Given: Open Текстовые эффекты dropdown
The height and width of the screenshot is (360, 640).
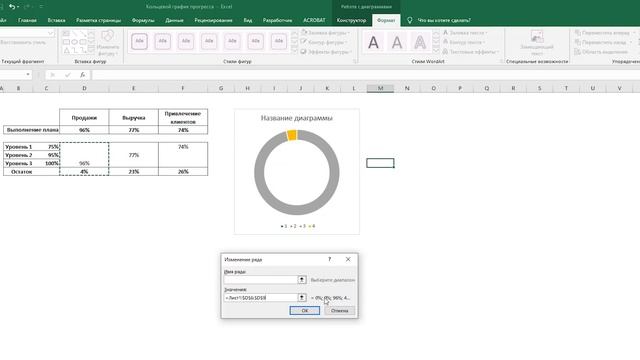Looking at the screenshot, I should point(471,52).
